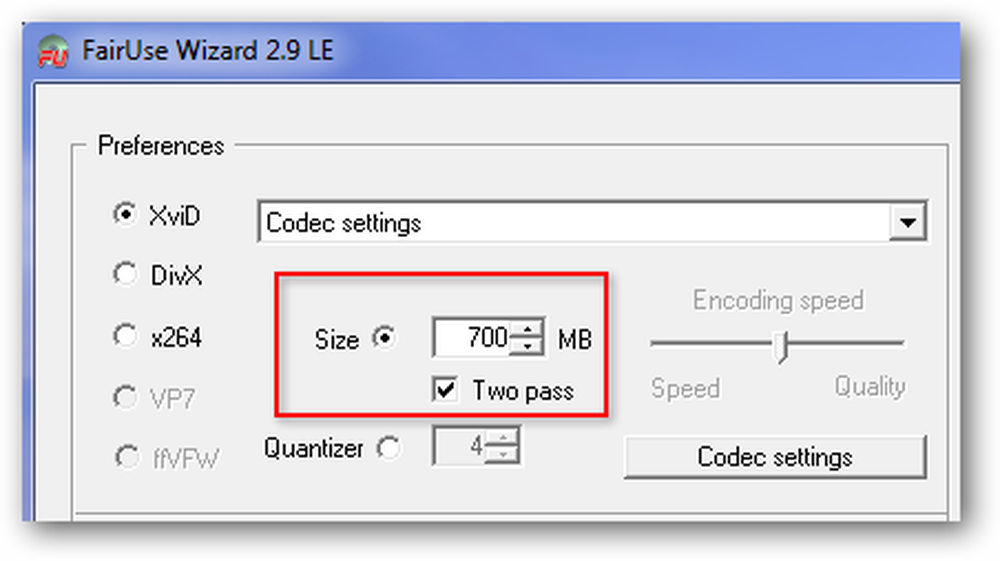Click the FairUse Wizard app icon

[x=53, y=51]
